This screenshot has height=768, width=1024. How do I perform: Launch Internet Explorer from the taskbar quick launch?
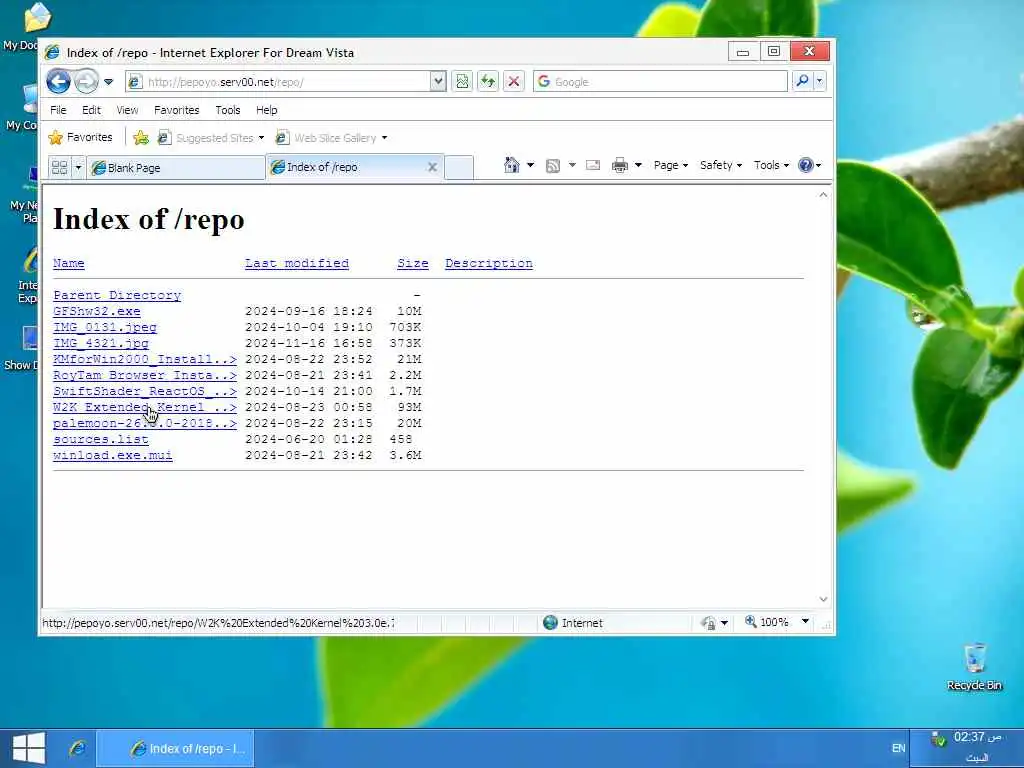tap(78, 748)
